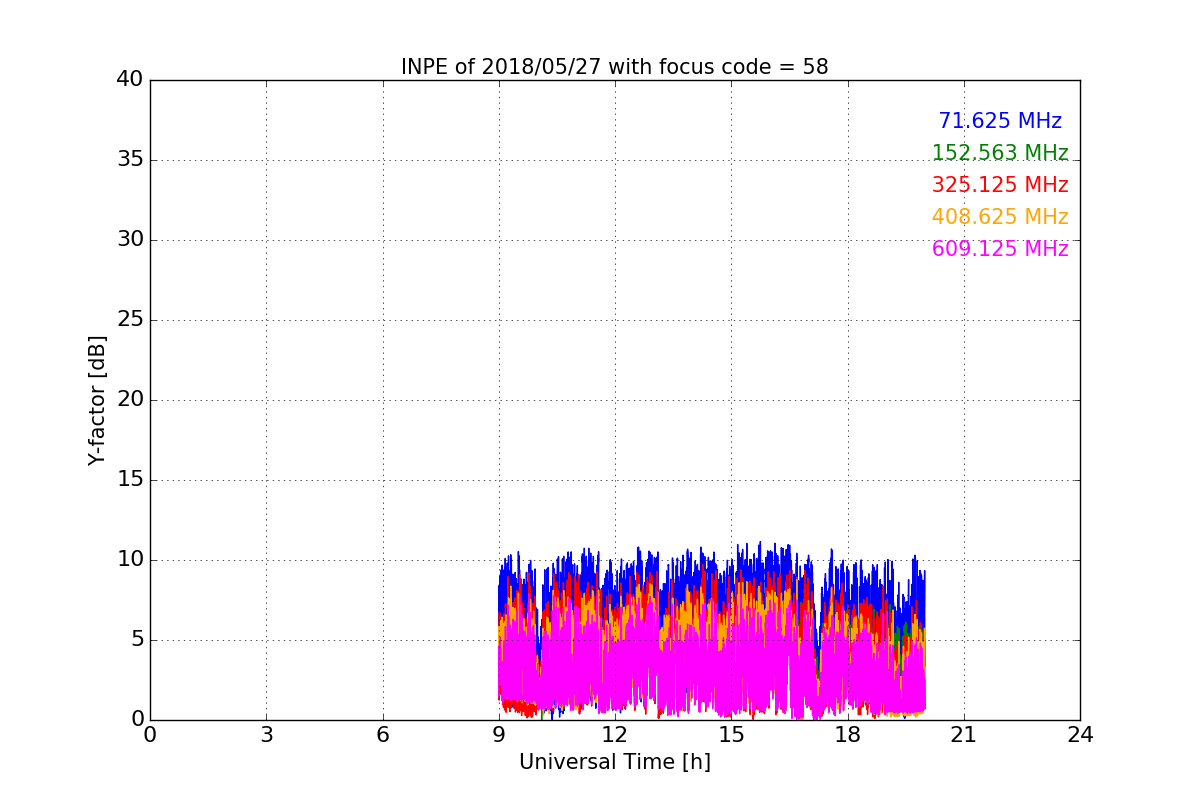Click the Y-factor [dB] axis label

pos(97,400)
